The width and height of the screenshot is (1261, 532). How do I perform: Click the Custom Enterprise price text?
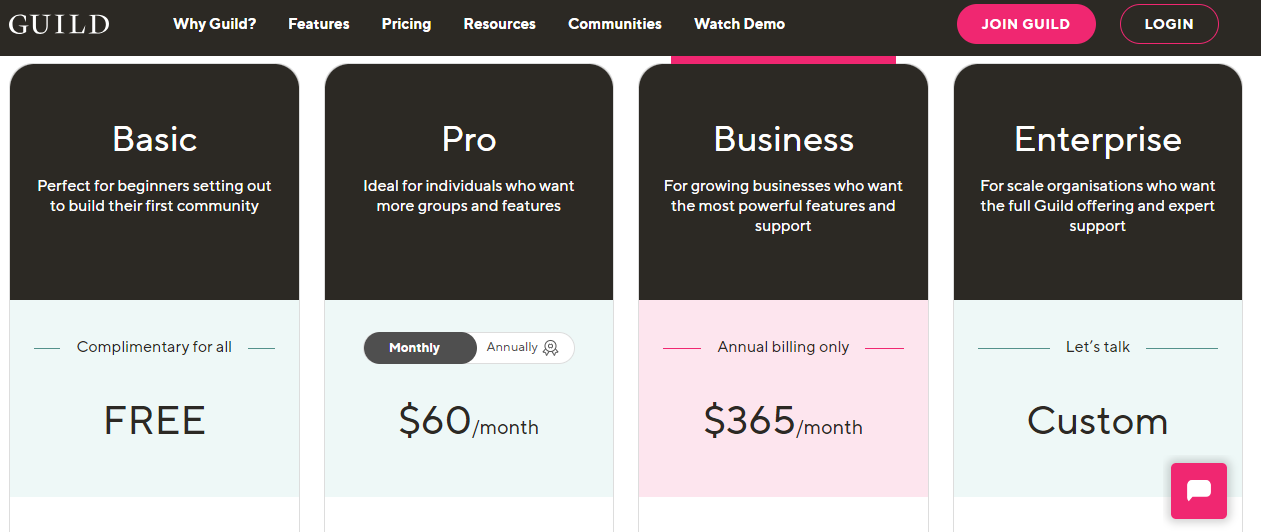1098,421
